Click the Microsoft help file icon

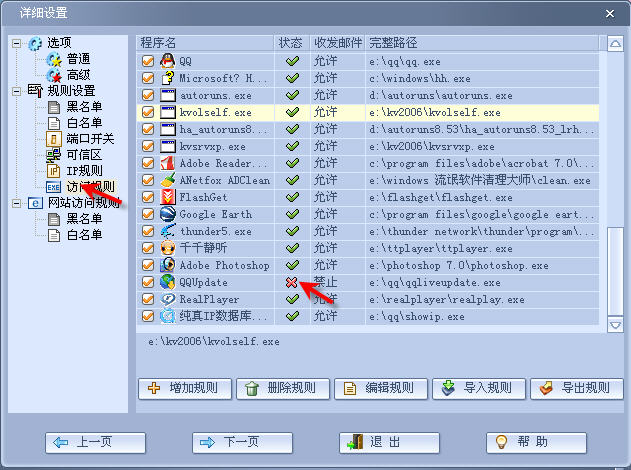tap(167, 78)
